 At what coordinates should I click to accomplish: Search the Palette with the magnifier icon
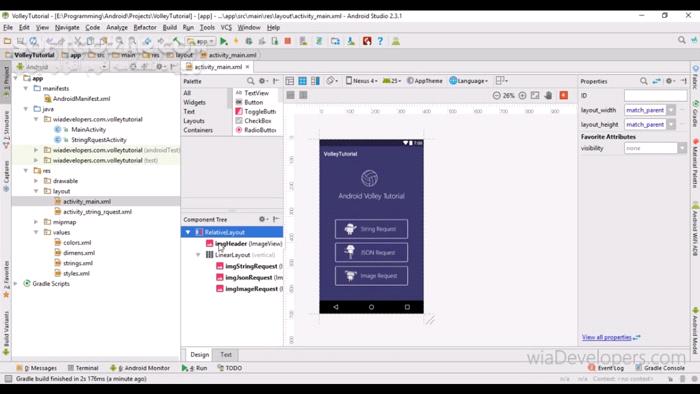coord(250,81)
